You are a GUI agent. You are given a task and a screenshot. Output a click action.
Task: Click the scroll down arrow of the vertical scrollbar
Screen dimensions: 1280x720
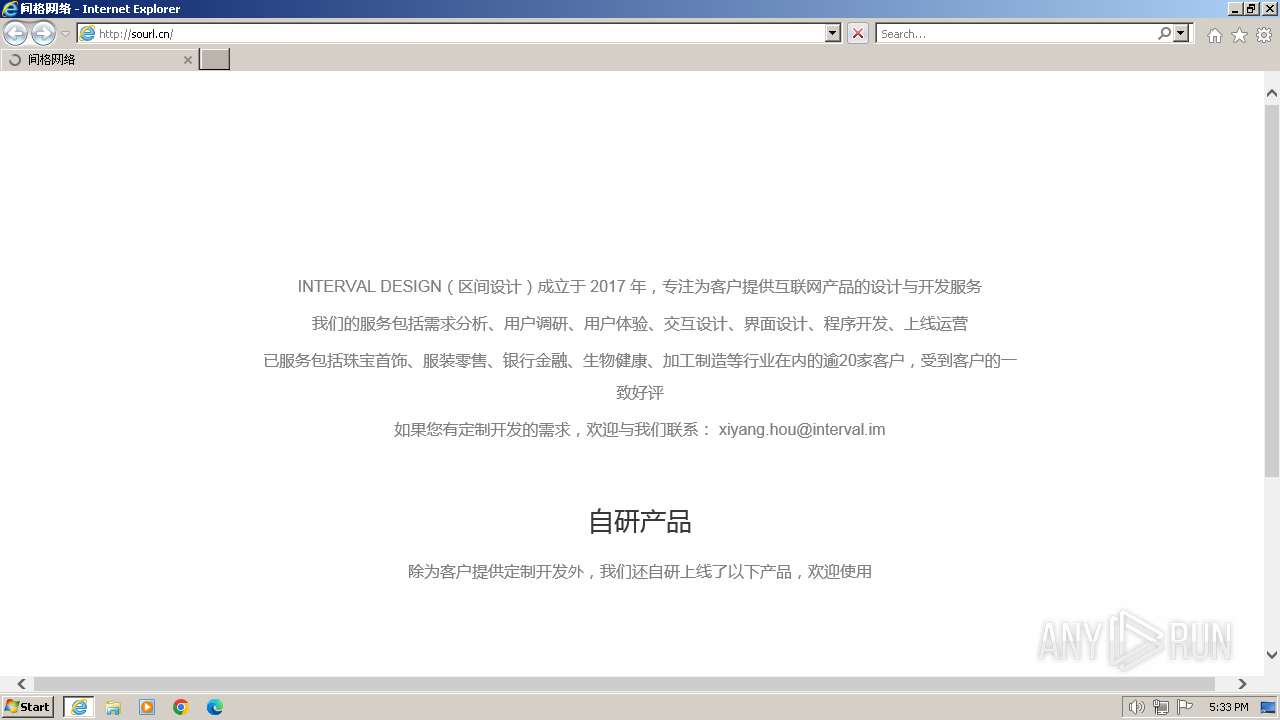[x=1272, y=655]
